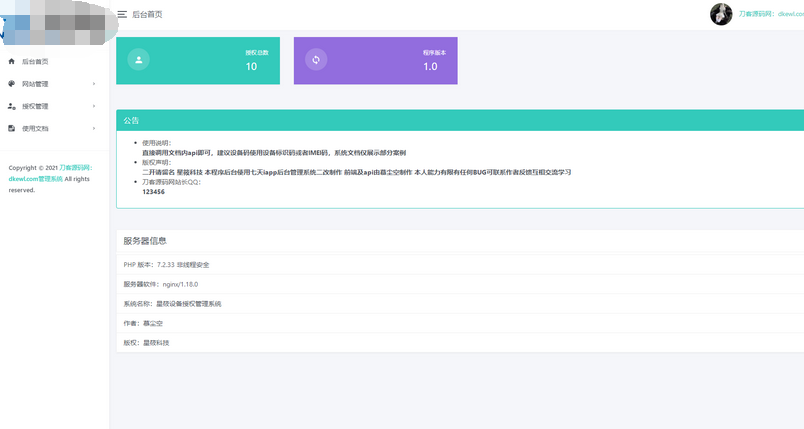Click the 后台首页 title in the header
Viewport: 804px width, 429px height.
tap(147, 14)
